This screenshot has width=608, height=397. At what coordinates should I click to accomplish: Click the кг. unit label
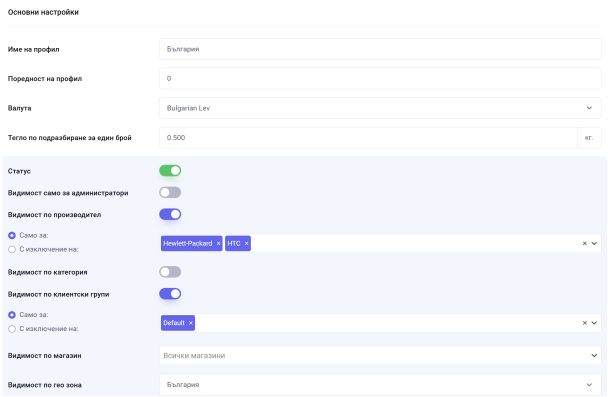point(589,138)
